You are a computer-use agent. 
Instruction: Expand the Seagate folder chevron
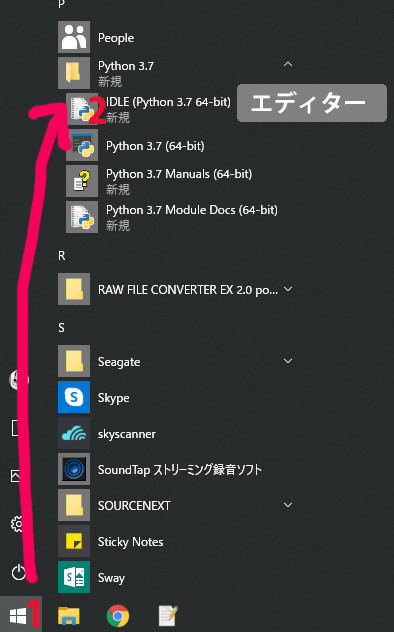click(288, 361)
